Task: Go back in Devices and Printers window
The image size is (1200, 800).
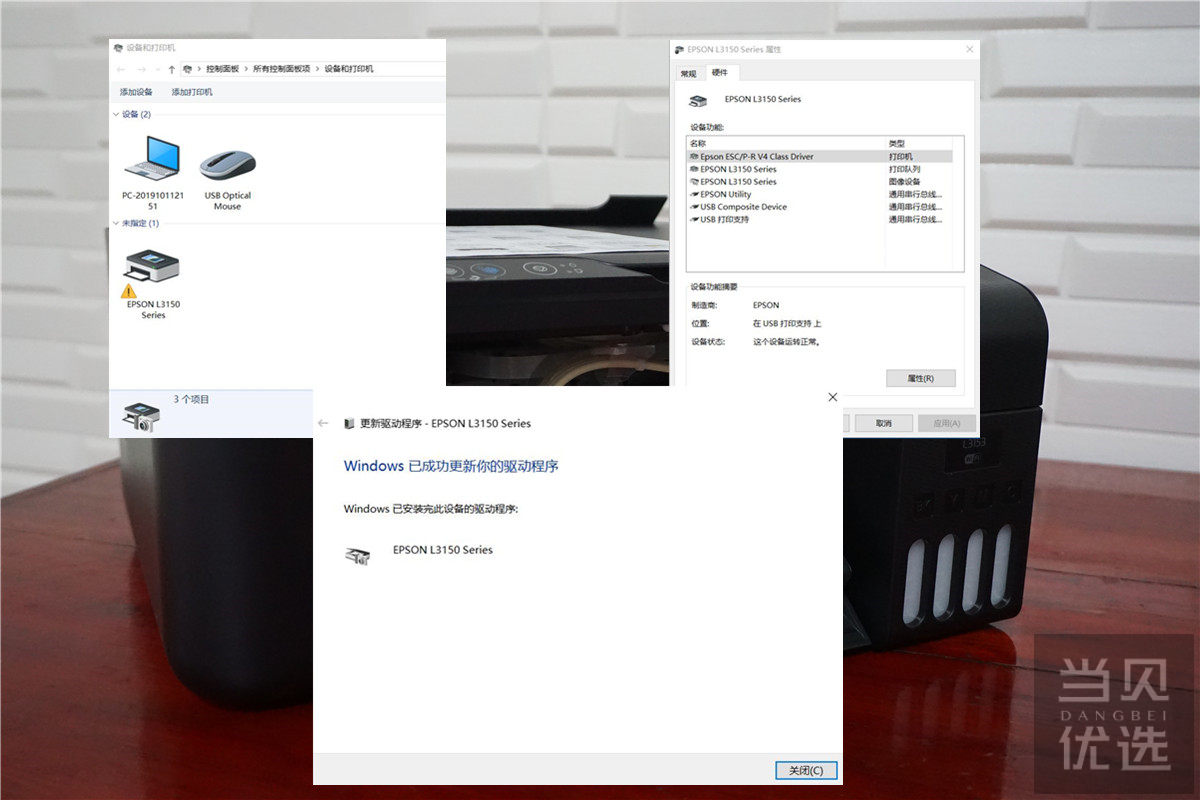Action: coord(121,69)
